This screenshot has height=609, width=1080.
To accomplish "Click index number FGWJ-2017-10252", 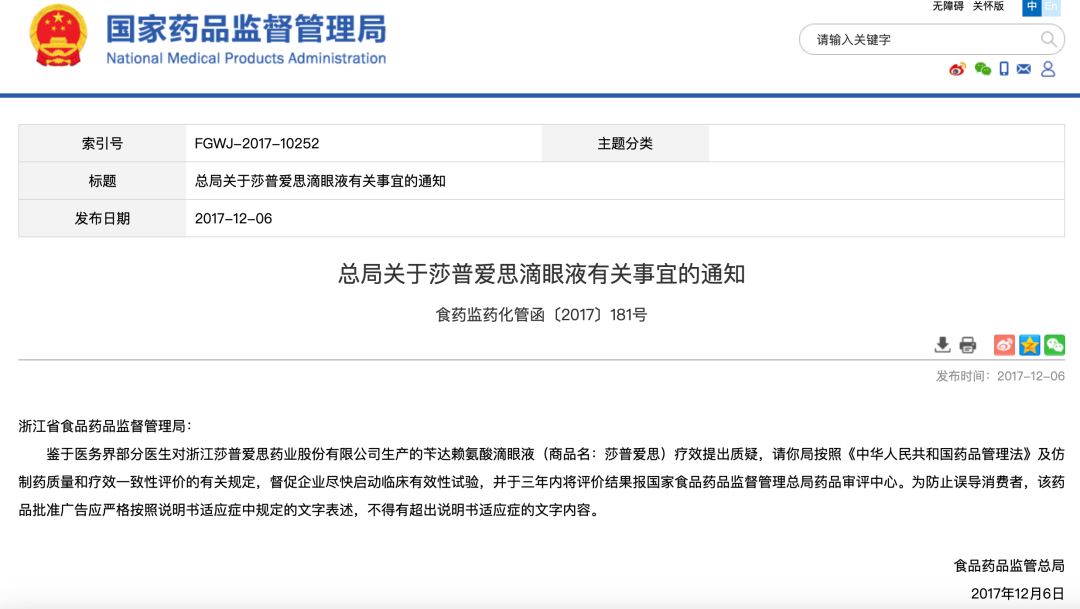I will 257,143.
